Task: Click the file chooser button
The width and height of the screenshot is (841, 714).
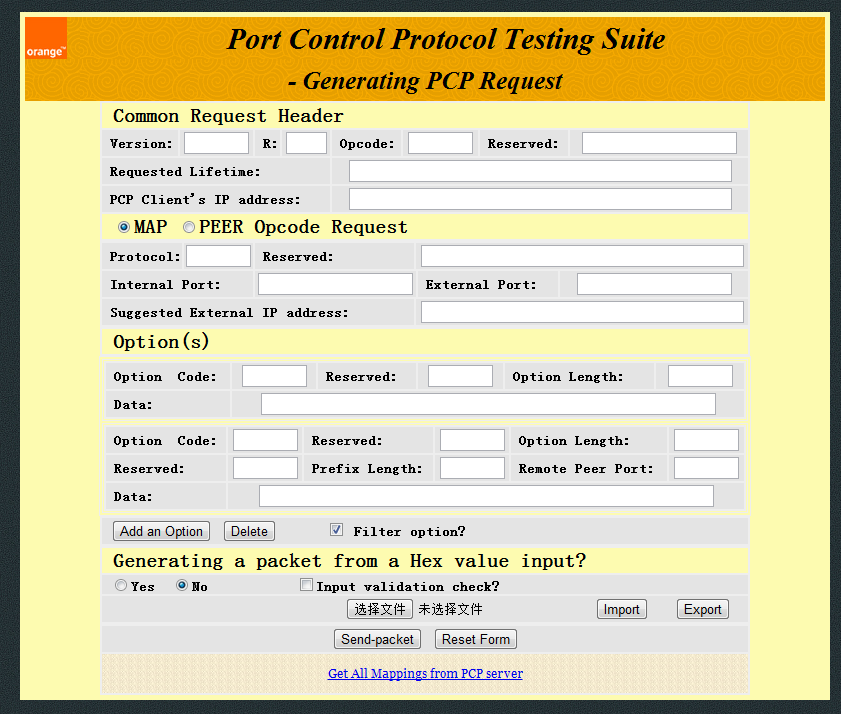Action: pos(379,608)
